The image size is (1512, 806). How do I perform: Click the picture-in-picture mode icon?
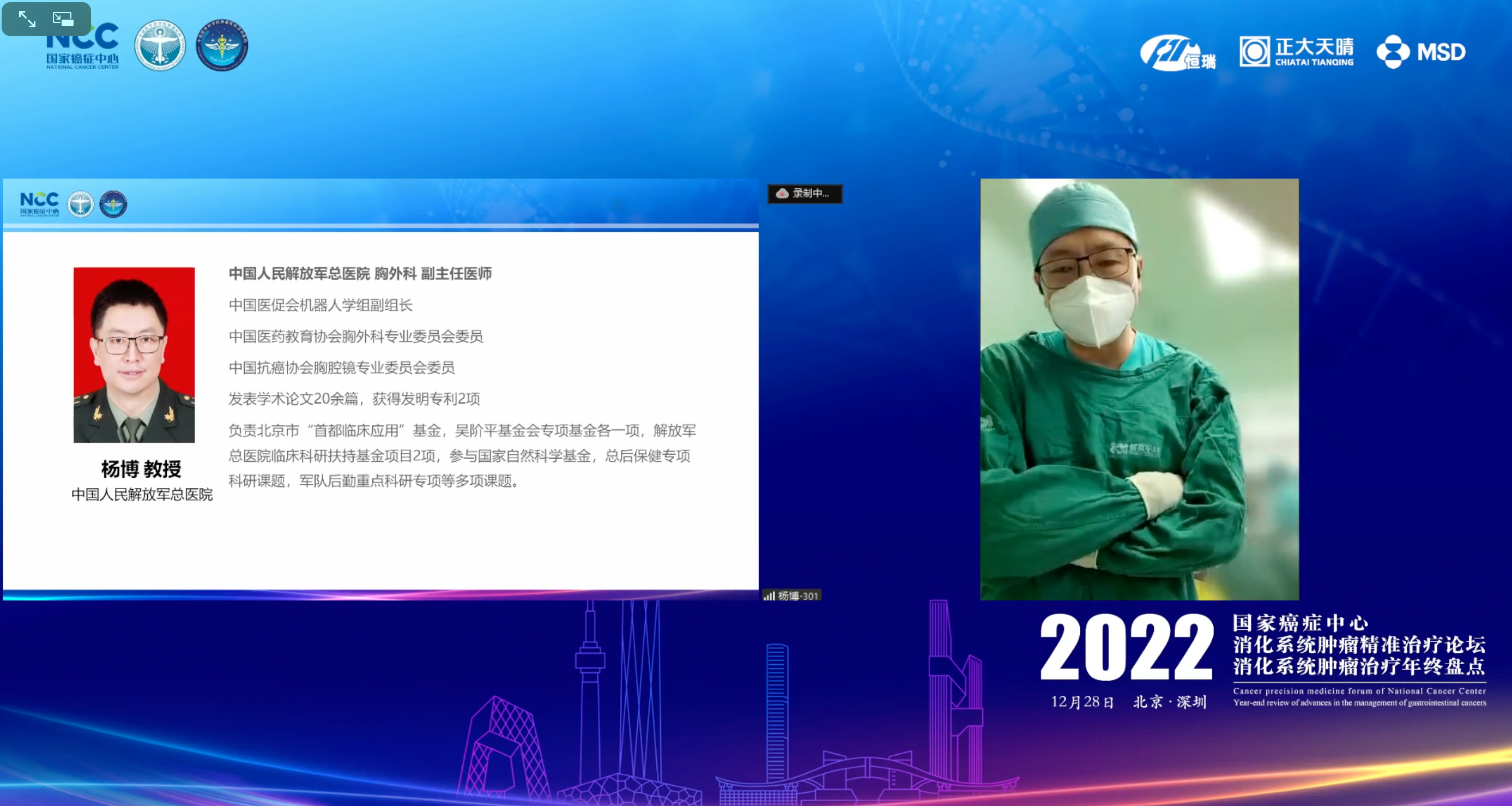pos(63,19)
